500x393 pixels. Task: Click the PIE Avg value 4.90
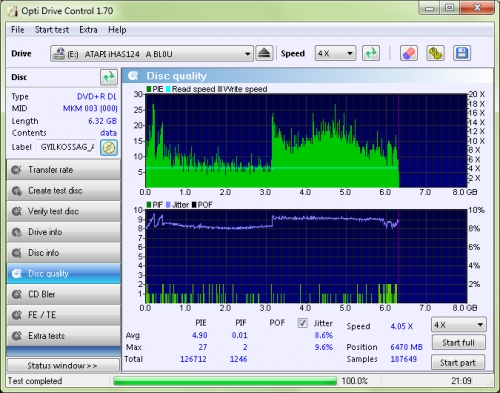pos(200,335)
